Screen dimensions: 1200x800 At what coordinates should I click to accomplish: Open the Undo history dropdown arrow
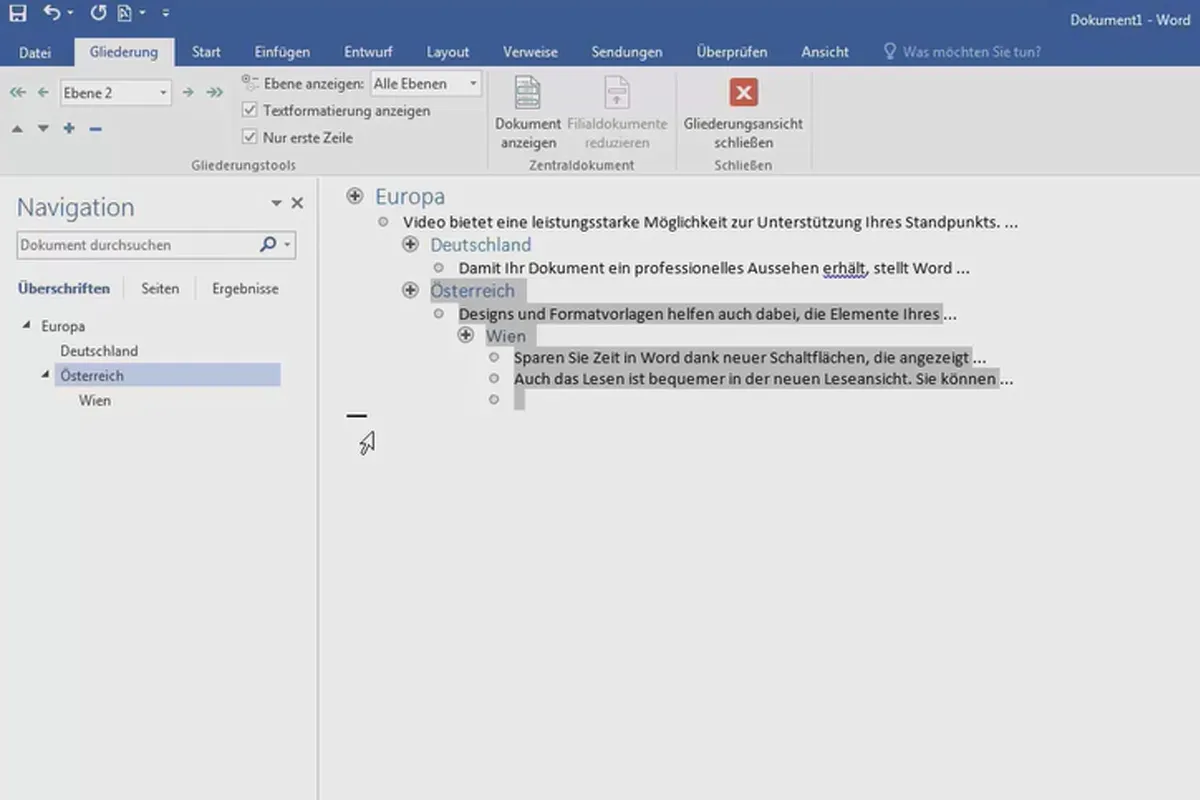coord(70,14)
